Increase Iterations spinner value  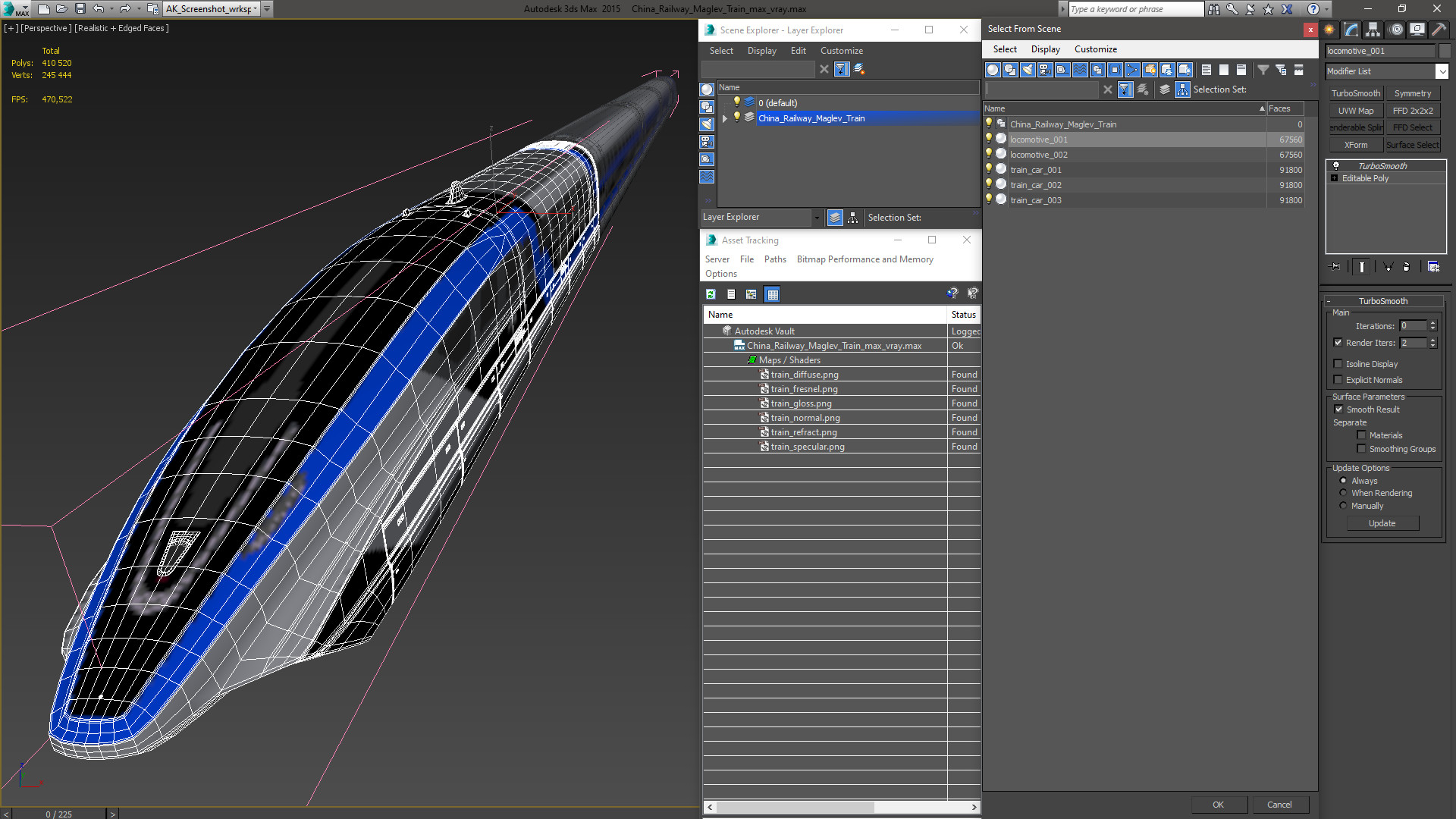[1433, 323]
